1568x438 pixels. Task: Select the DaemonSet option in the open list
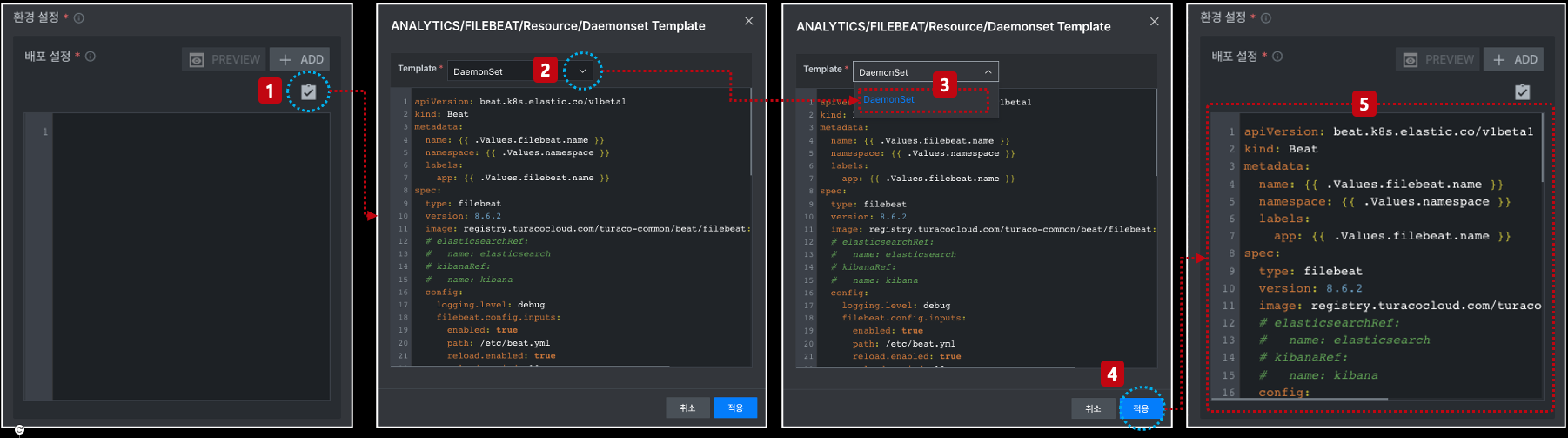[x=888, y=99]
